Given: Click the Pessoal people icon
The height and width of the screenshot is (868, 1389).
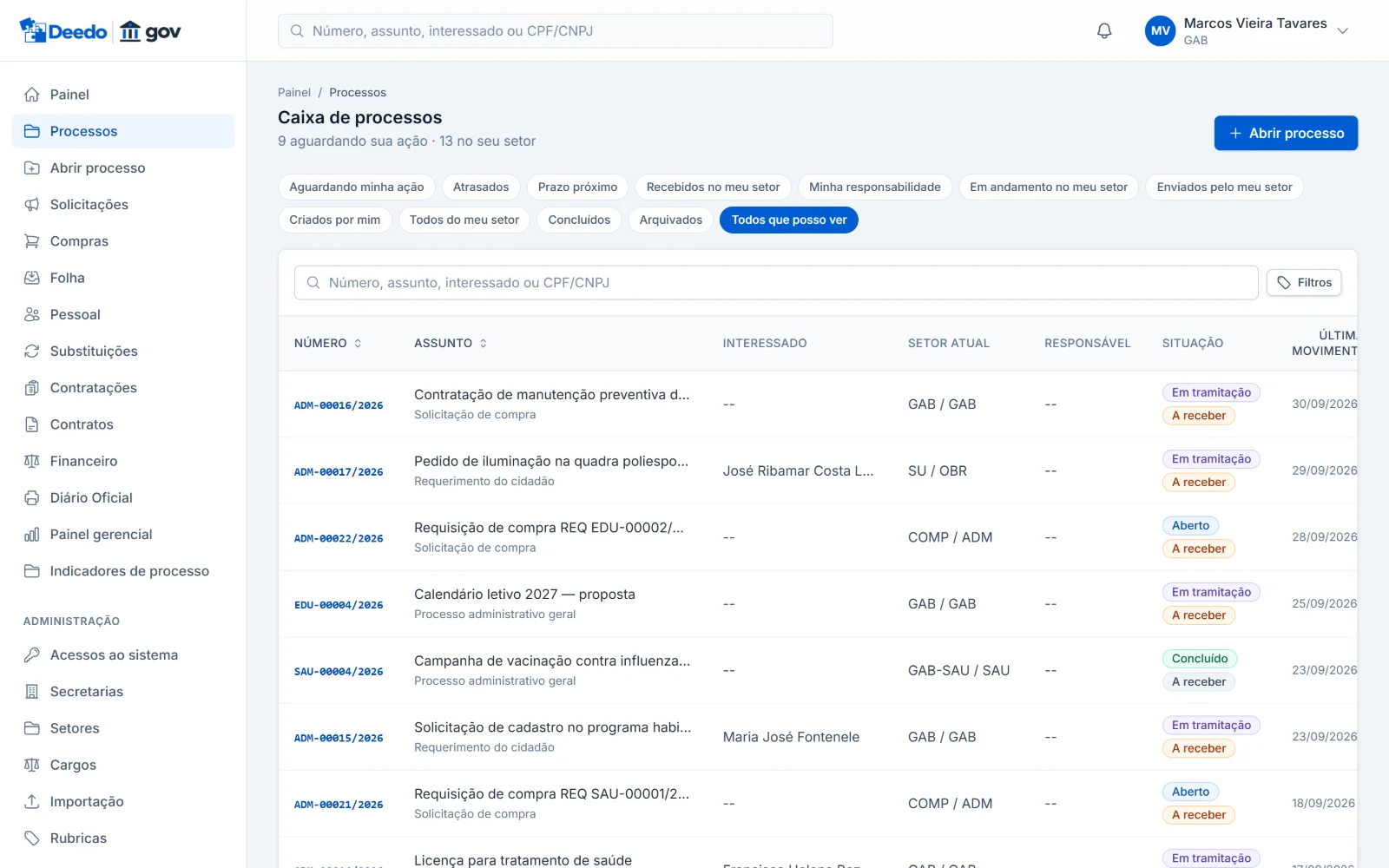Looking at the screenshot, I should point(32,314).
